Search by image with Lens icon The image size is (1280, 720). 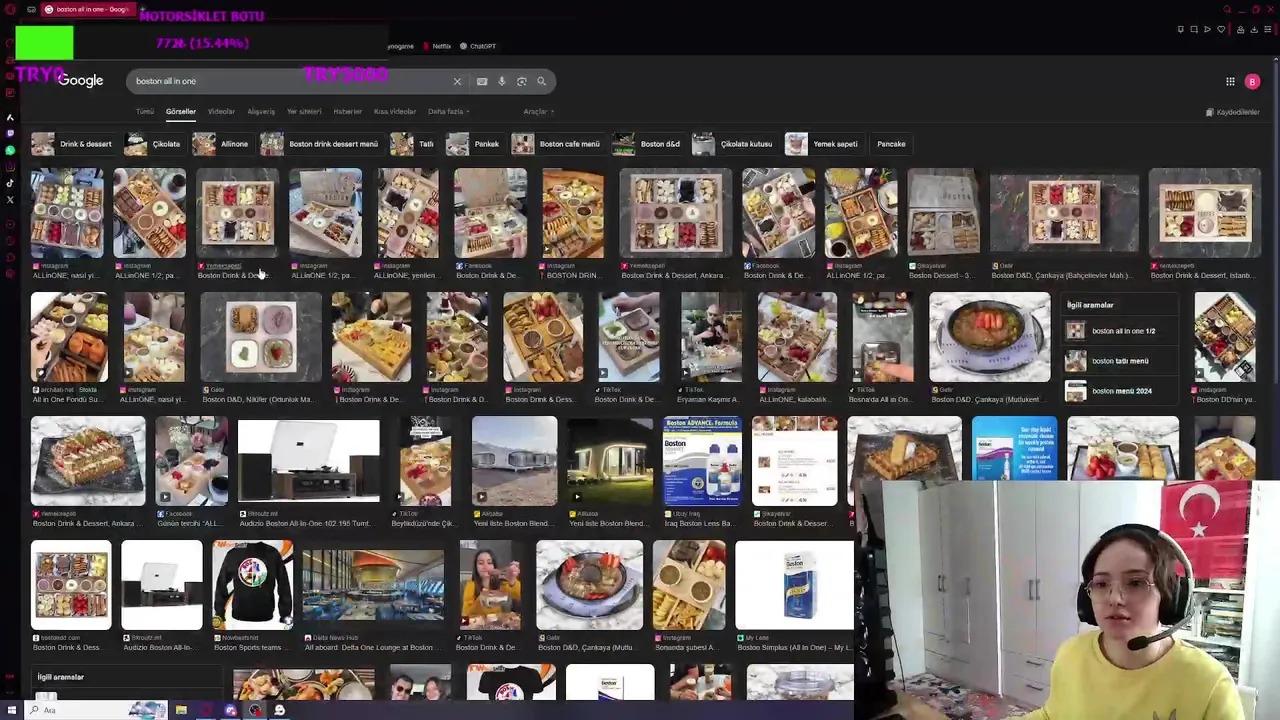pyautogui.click(x=522, y=81)
